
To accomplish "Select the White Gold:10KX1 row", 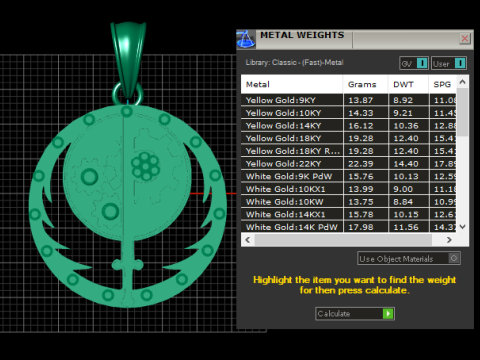I will pyautogui.click(x=349, y=189).
